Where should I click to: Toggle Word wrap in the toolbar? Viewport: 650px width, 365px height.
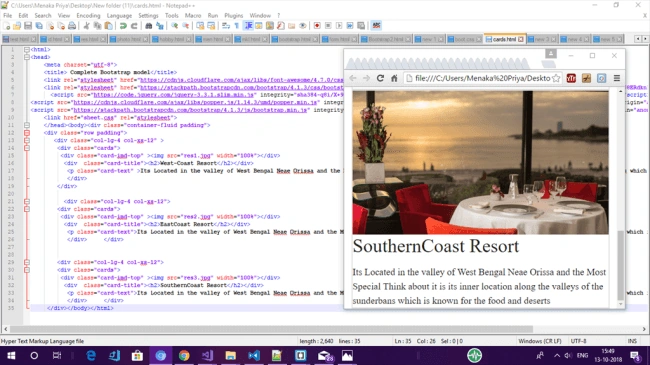[226, 26]
